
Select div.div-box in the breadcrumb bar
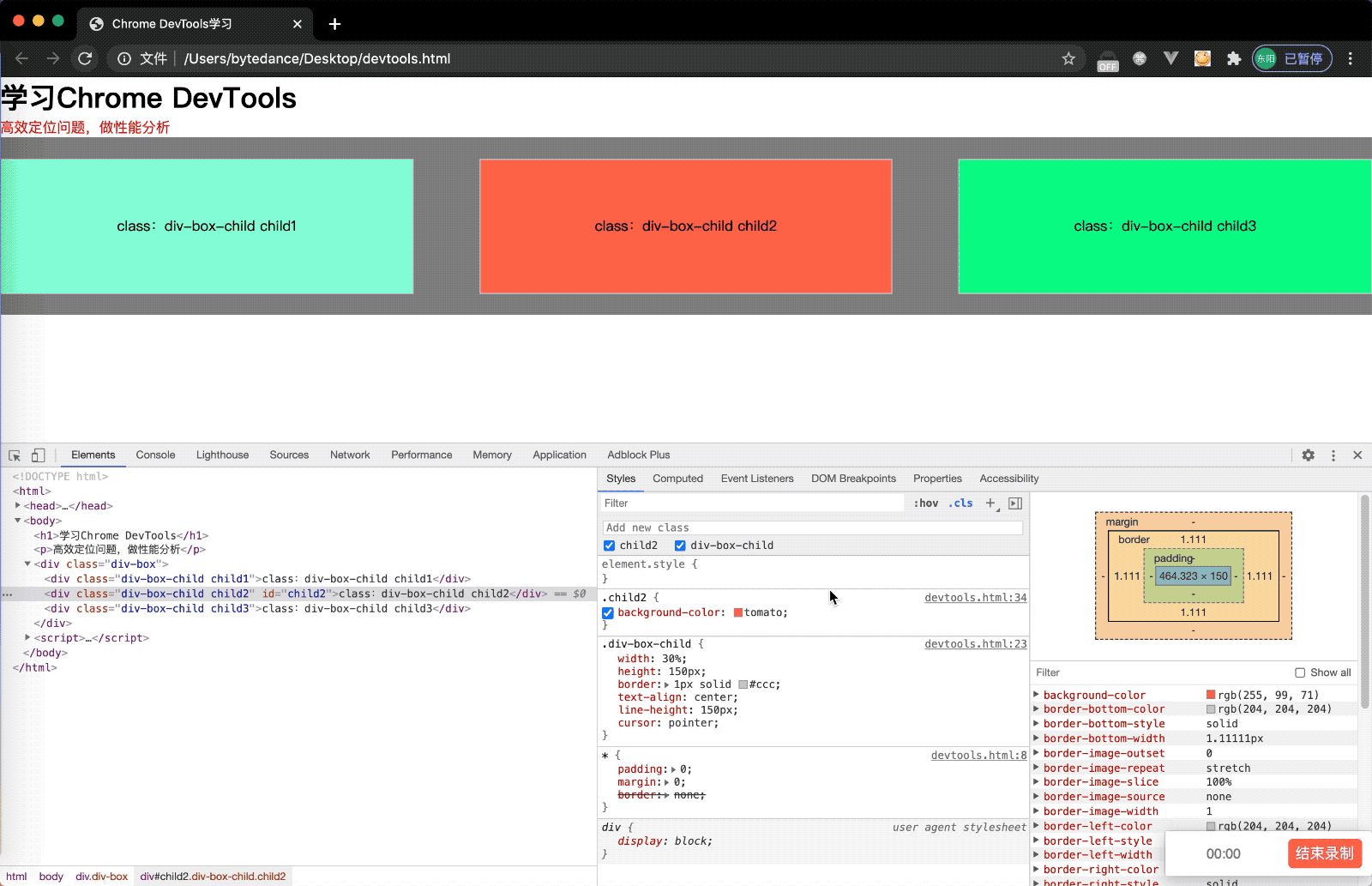click(101, 877)
